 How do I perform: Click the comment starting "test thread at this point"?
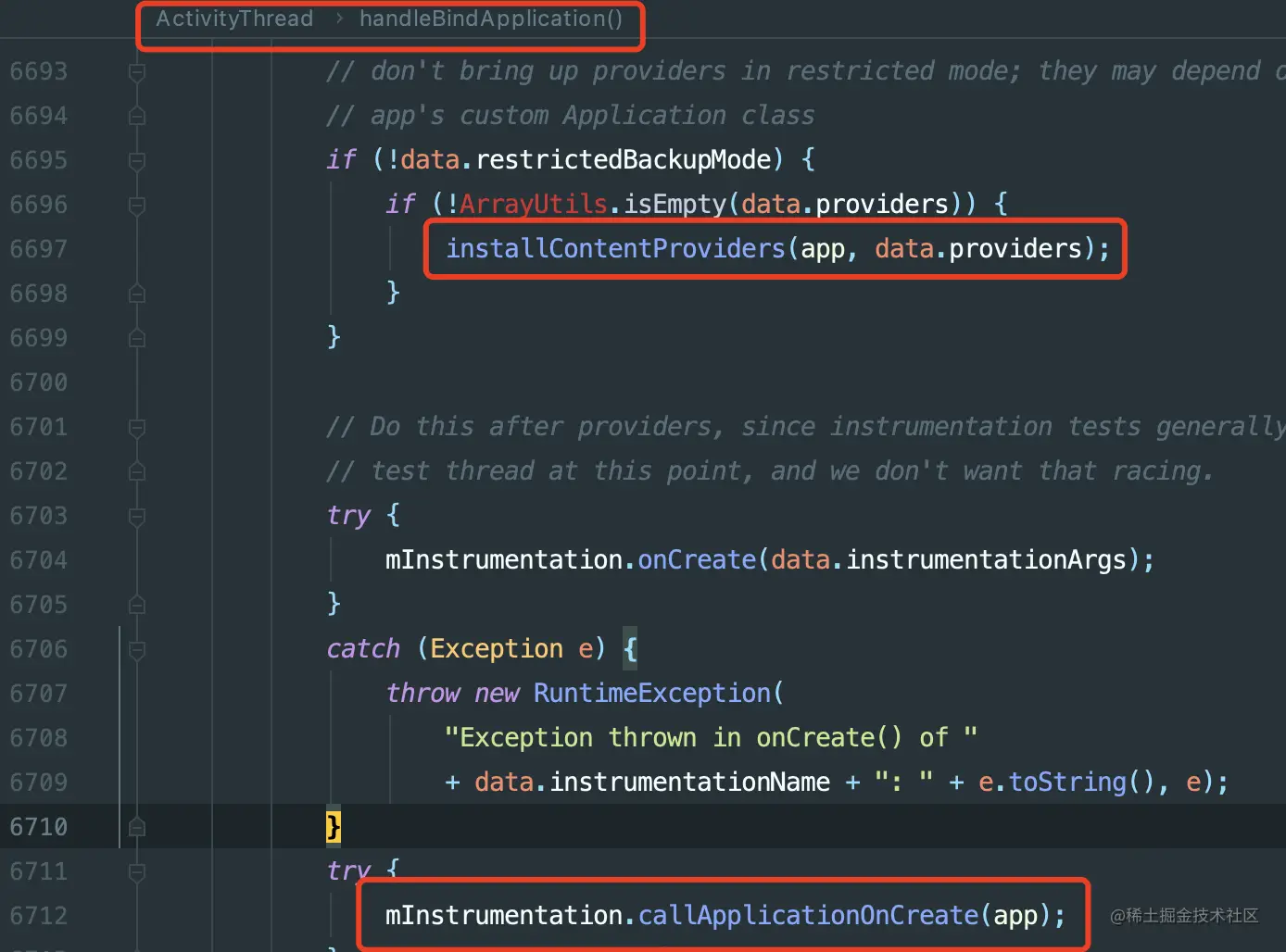(x=771, y=470)
